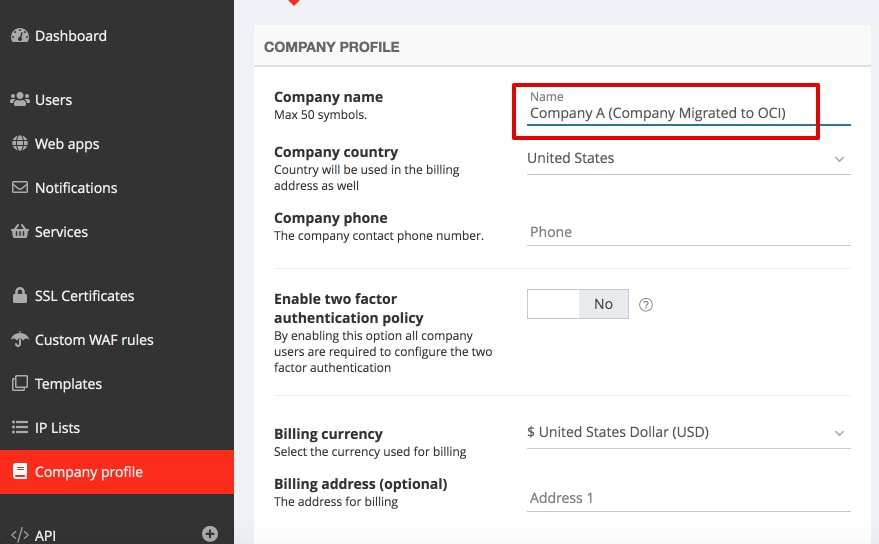This screenshot has width=879, height=544.
Task: Click the Users group icon
Action: (x=19, y=100)
